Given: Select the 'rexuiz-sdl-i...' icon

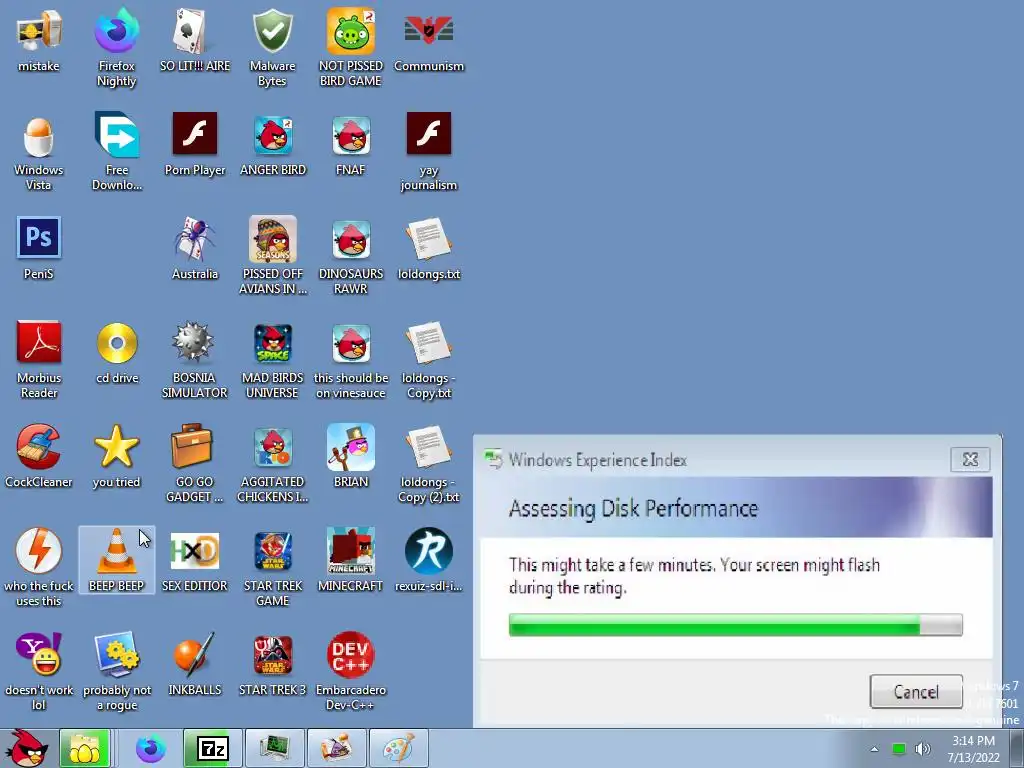Looking at the screenshot, I should pos(428,560).
